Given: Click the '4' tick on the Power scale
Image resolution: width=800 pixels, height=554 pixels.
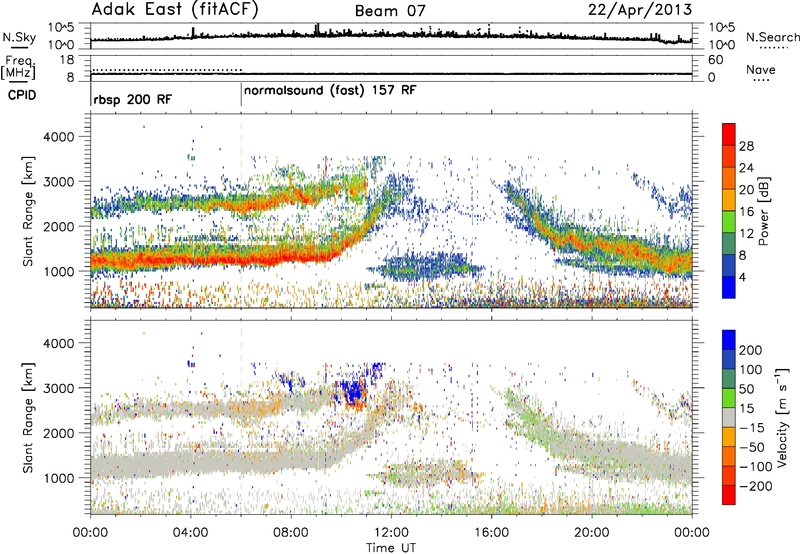Looking at the screenshot, I should (743, 277).
